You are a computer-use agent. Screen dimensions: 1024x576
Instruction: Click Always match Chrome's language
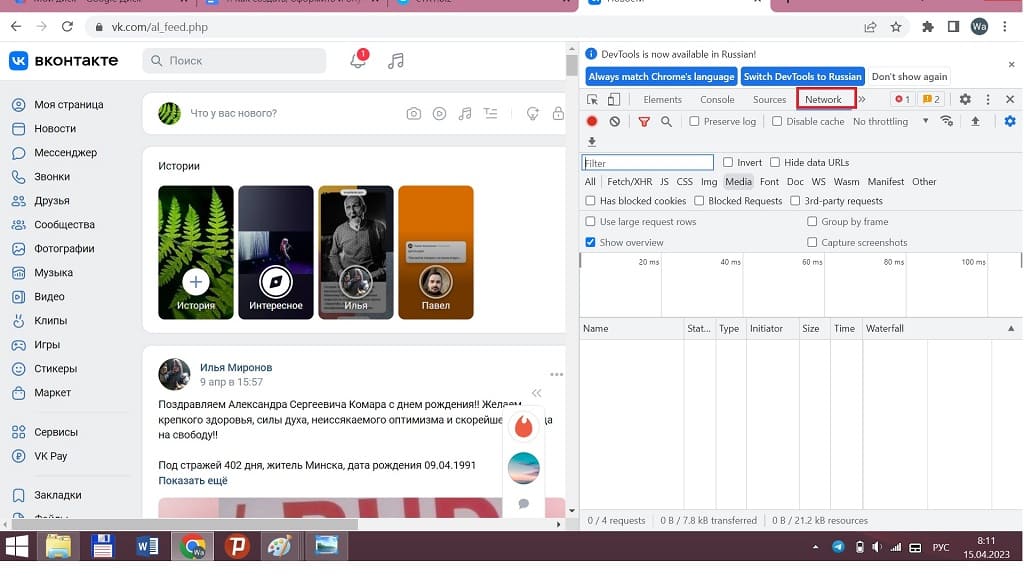point(662,76)
